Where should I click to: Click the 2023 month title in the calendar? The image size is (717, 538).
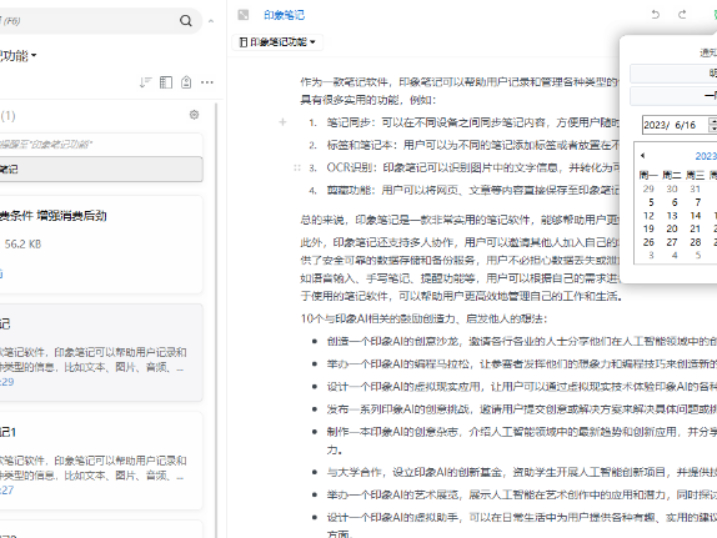click(x=706, y=156)
